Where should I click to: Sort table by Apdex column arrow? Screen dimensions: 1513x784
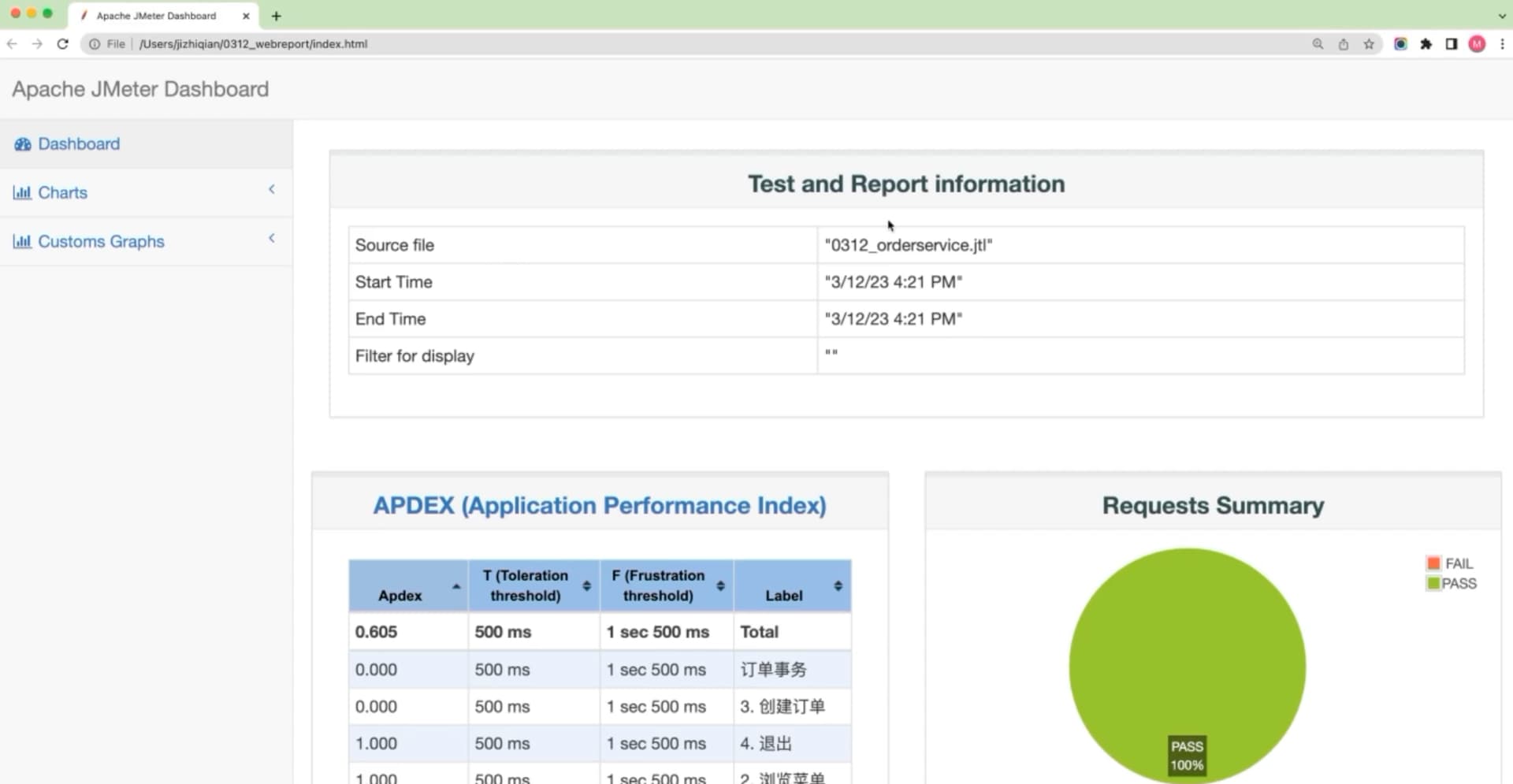click(456, 586)
